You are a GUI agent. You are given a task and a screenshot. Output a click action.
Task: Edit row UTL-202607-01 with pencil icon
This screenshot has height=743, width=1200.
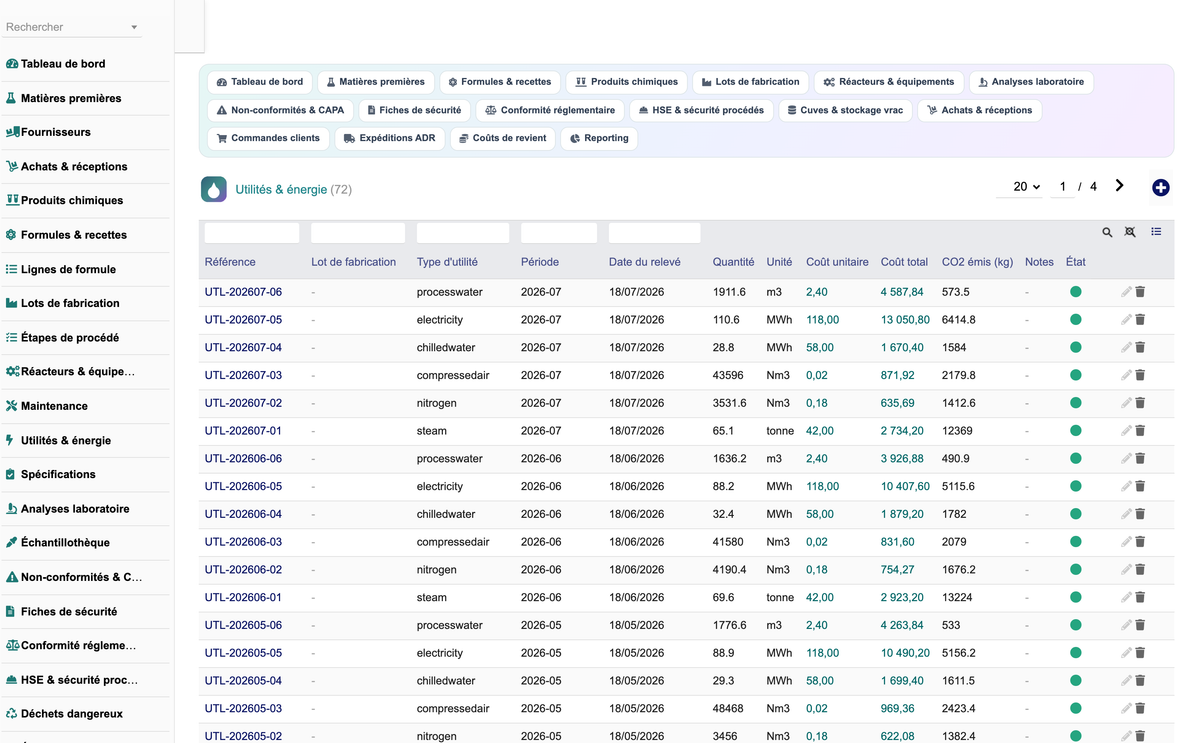[x=1126, y=431]
